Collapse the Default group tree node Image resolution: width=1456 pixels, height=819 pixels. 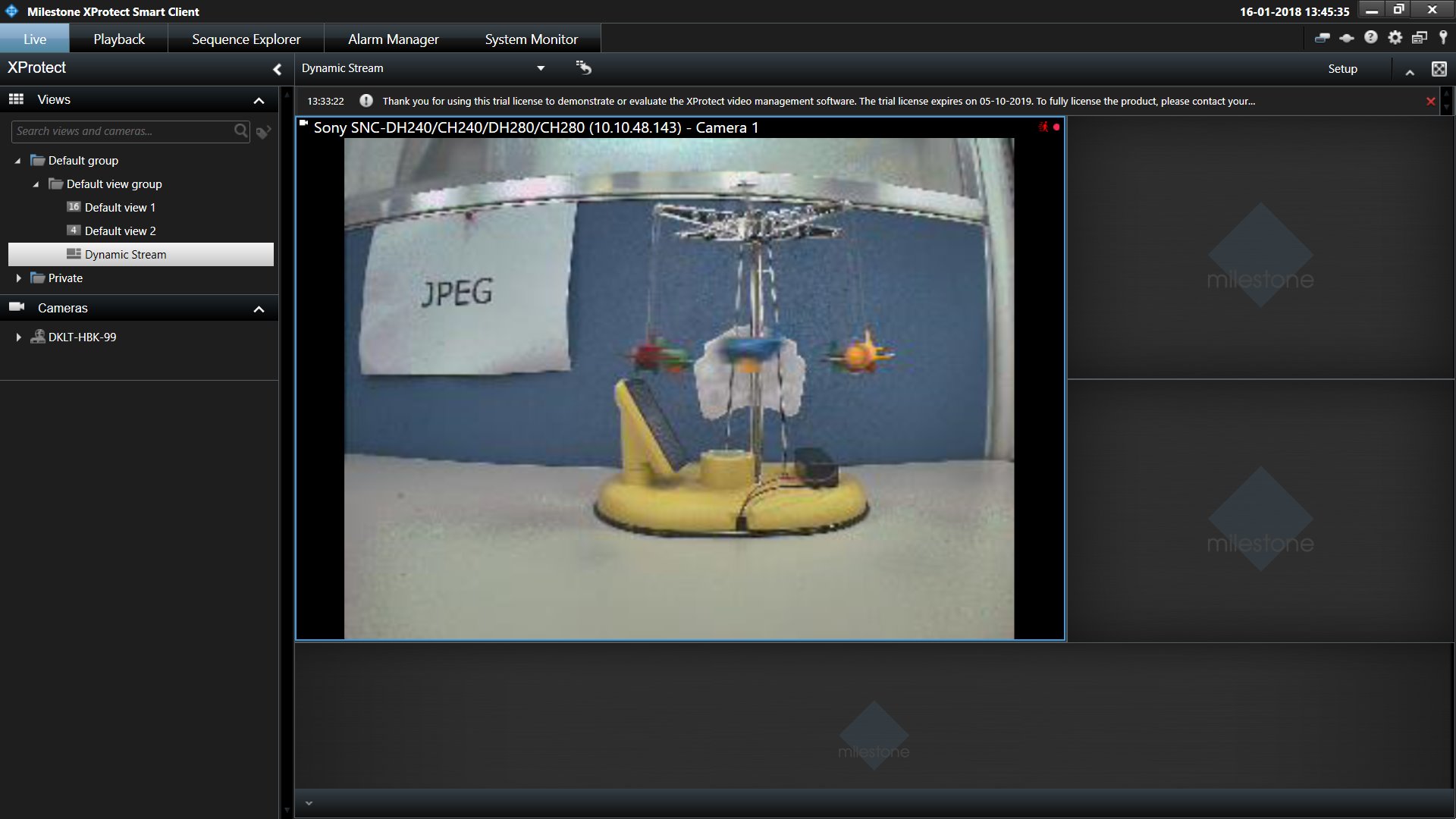17,161
